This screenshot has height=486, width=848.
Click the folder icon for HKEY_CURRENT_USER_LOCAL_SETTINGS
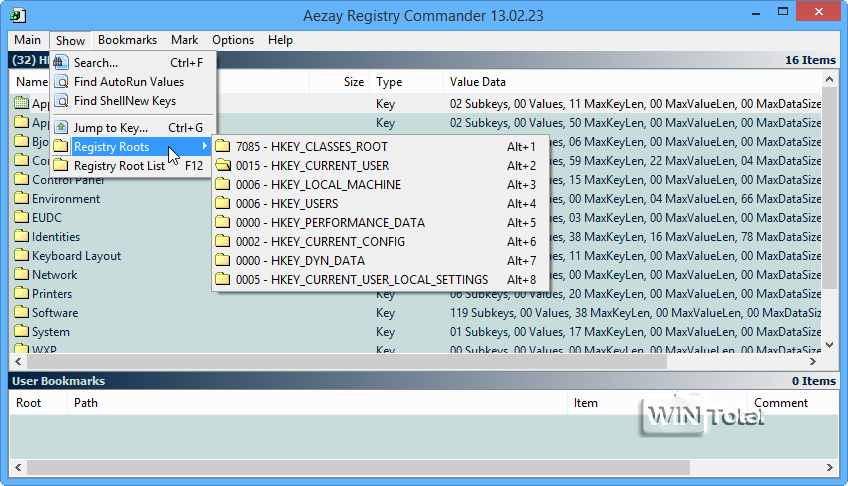[x=223, y=279]
